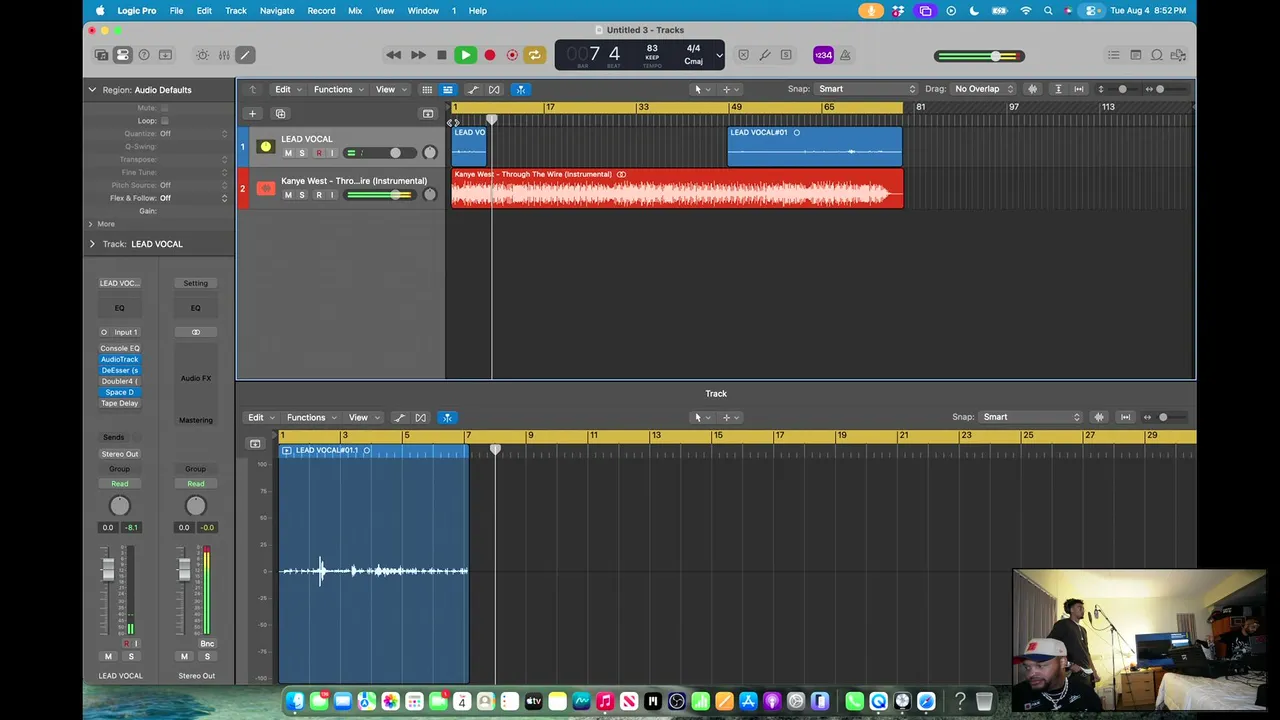Switch the Tracks area to grid view
The width and height of the screenshot is (1280, 720).
point(427,89)
